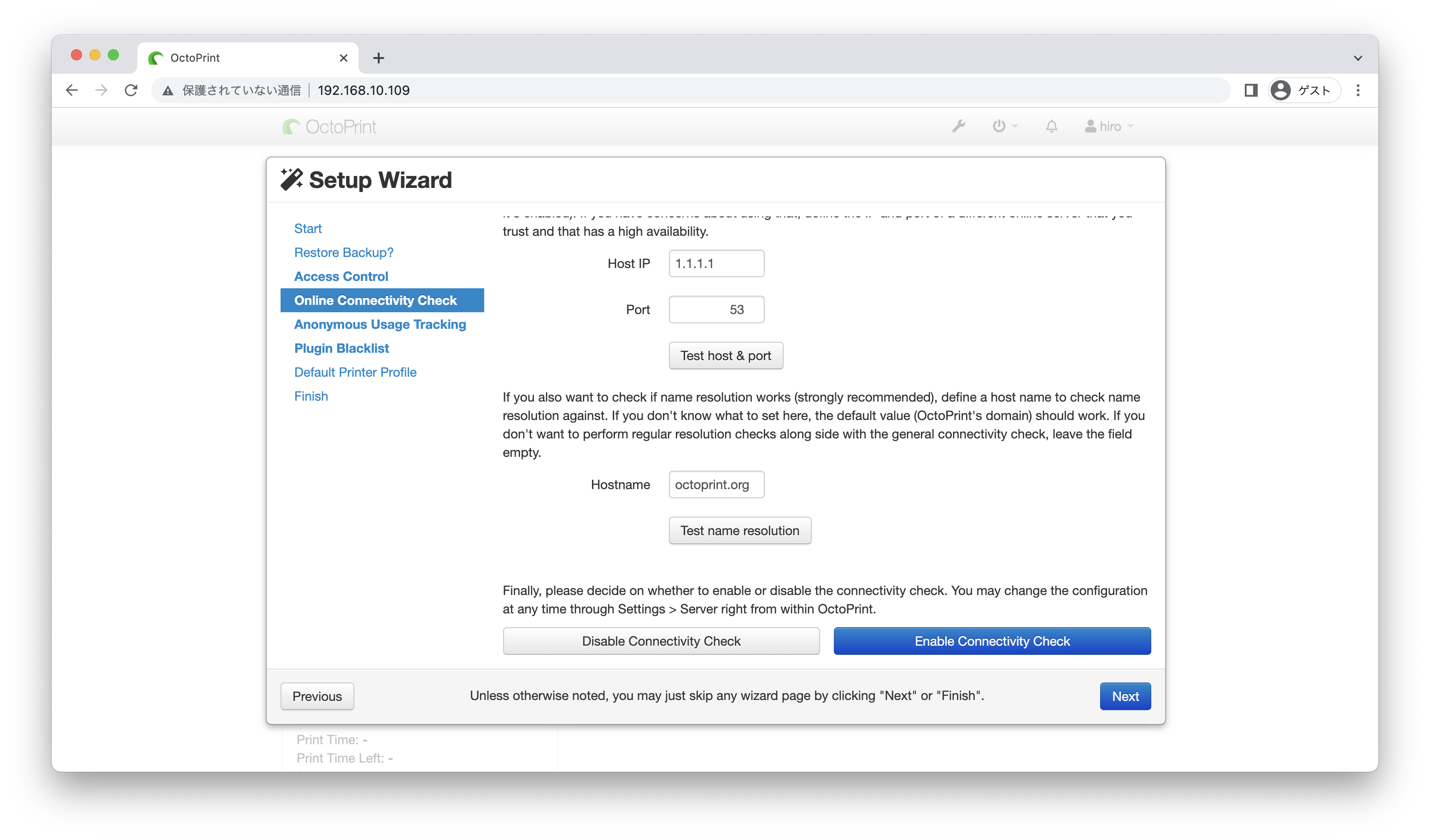This screenshot has height=840, width=1430.
Task: Click the OctoPrint logo in navbar
Action: 329,127
